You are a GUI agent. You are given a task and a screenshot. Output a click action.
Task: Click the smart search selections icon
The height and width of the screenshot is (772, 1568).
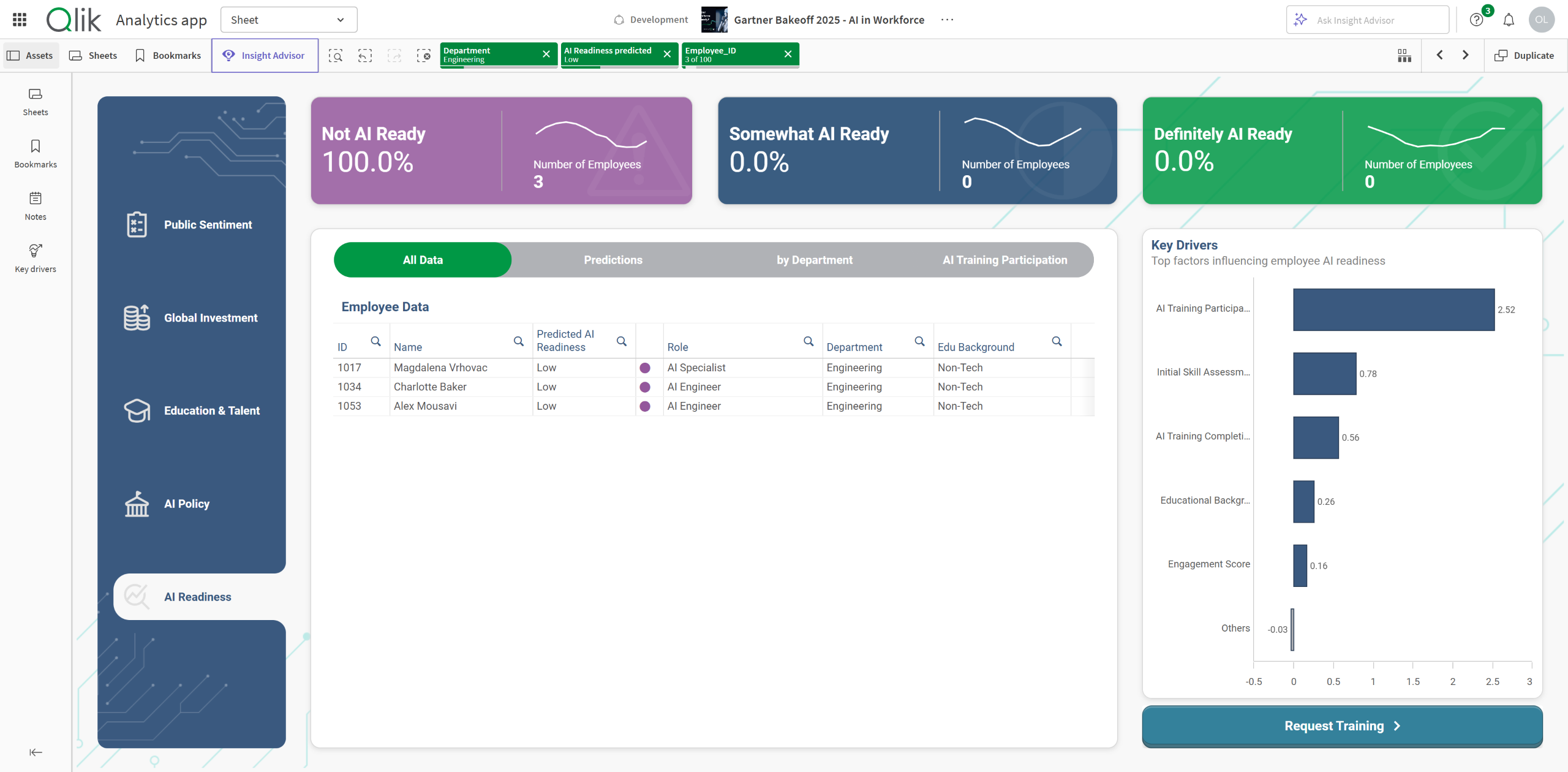335,56
